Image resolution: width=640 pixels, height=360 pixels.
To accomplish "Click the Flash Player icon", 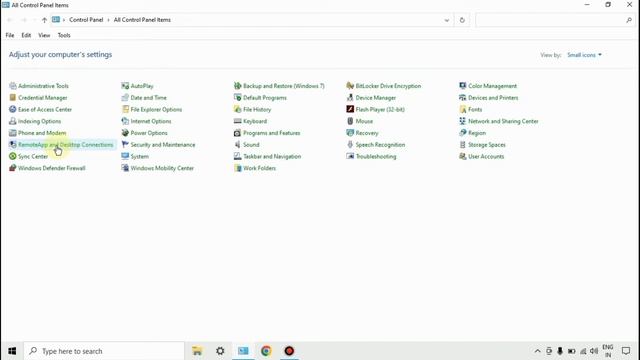I will tap(350, 109).
